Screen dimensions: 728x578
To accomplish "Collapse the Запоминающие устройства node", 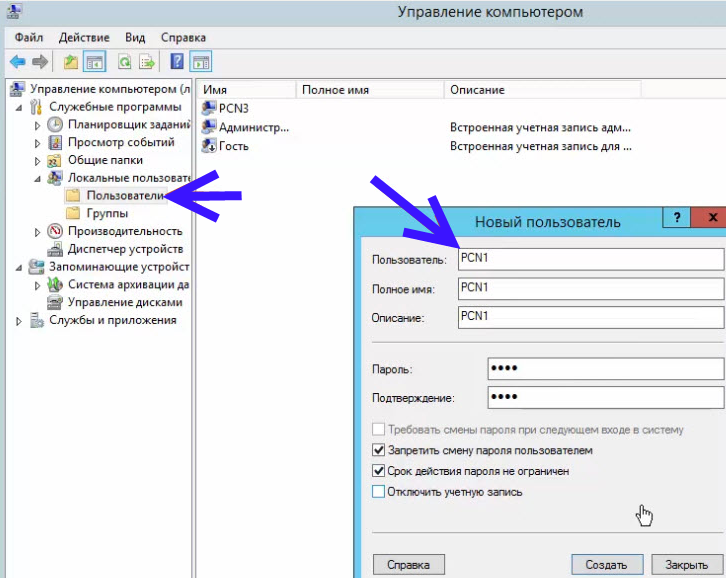I will tap(19, 267).
